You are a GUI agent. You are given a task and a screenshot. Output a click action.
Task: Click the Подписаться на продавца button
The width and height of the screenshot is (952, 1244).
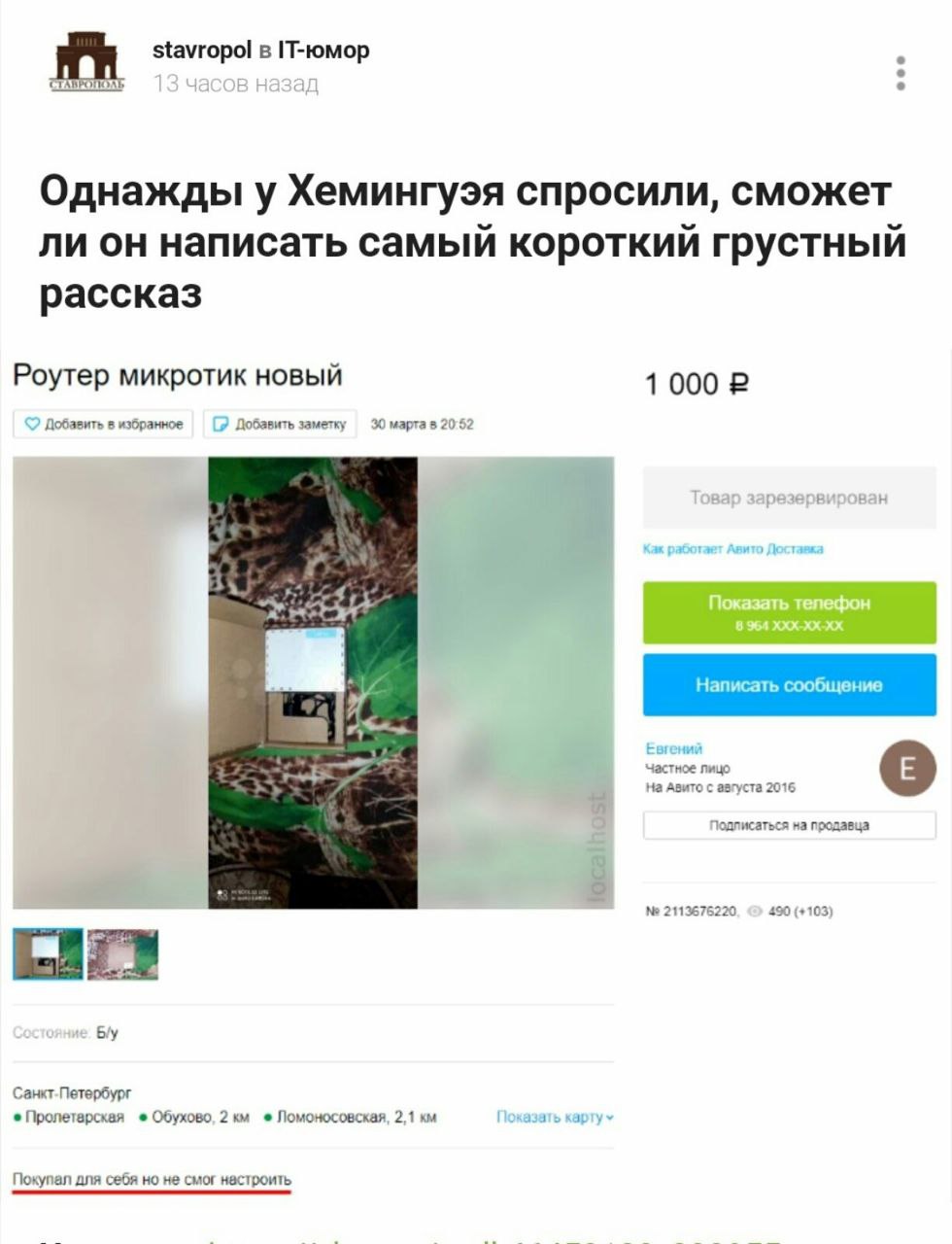pyautogui.click(x=789, y=825)
